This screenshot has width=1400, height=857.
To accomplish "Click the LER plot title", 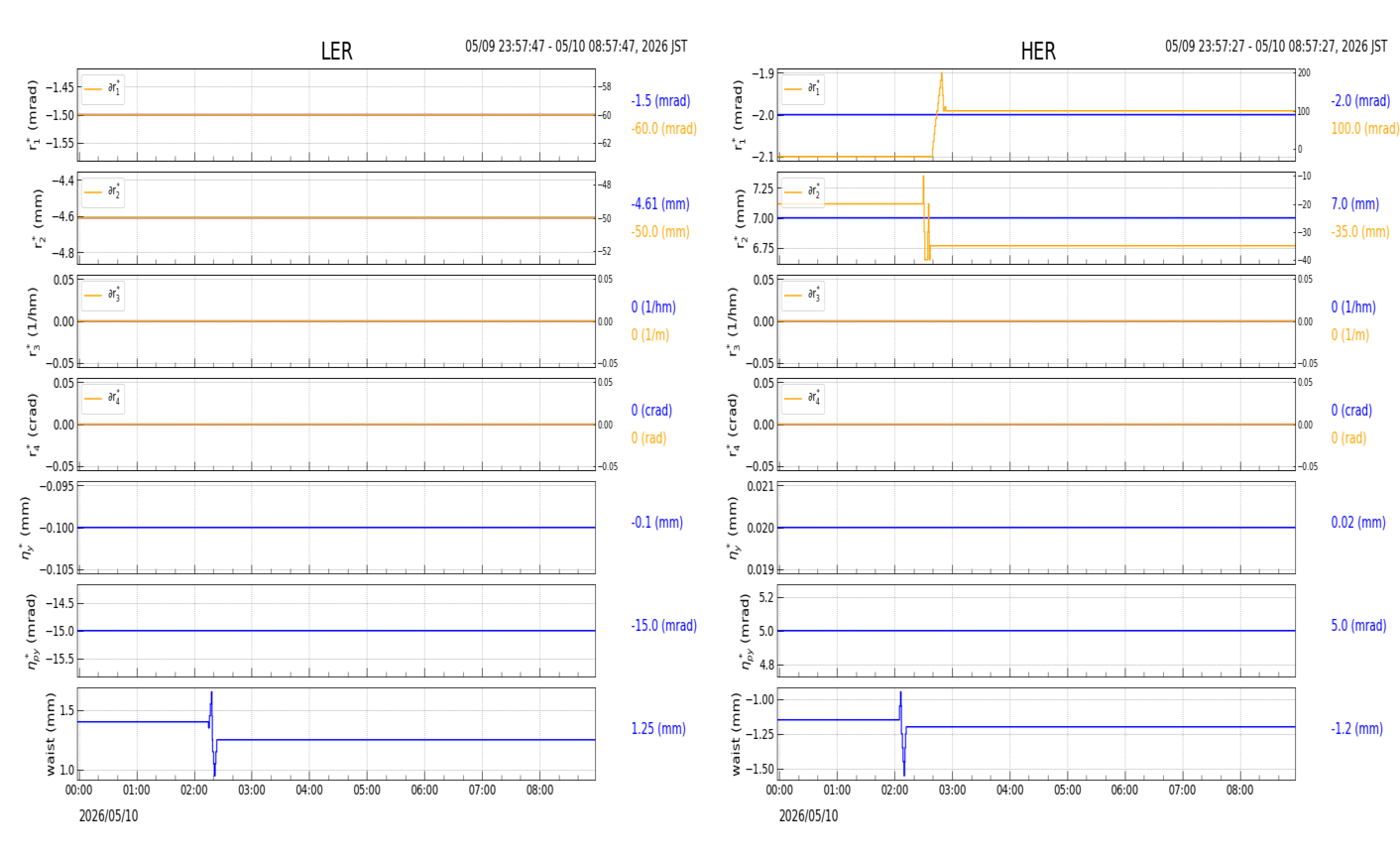I will 336,52.
